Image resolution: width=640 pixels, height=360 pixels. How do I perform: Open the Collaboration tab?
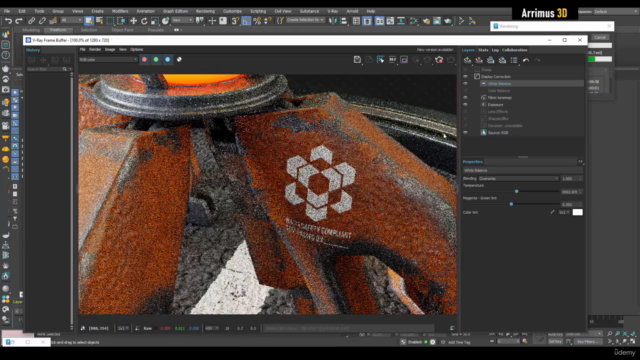pyautogui.click(x=515, y=50)
